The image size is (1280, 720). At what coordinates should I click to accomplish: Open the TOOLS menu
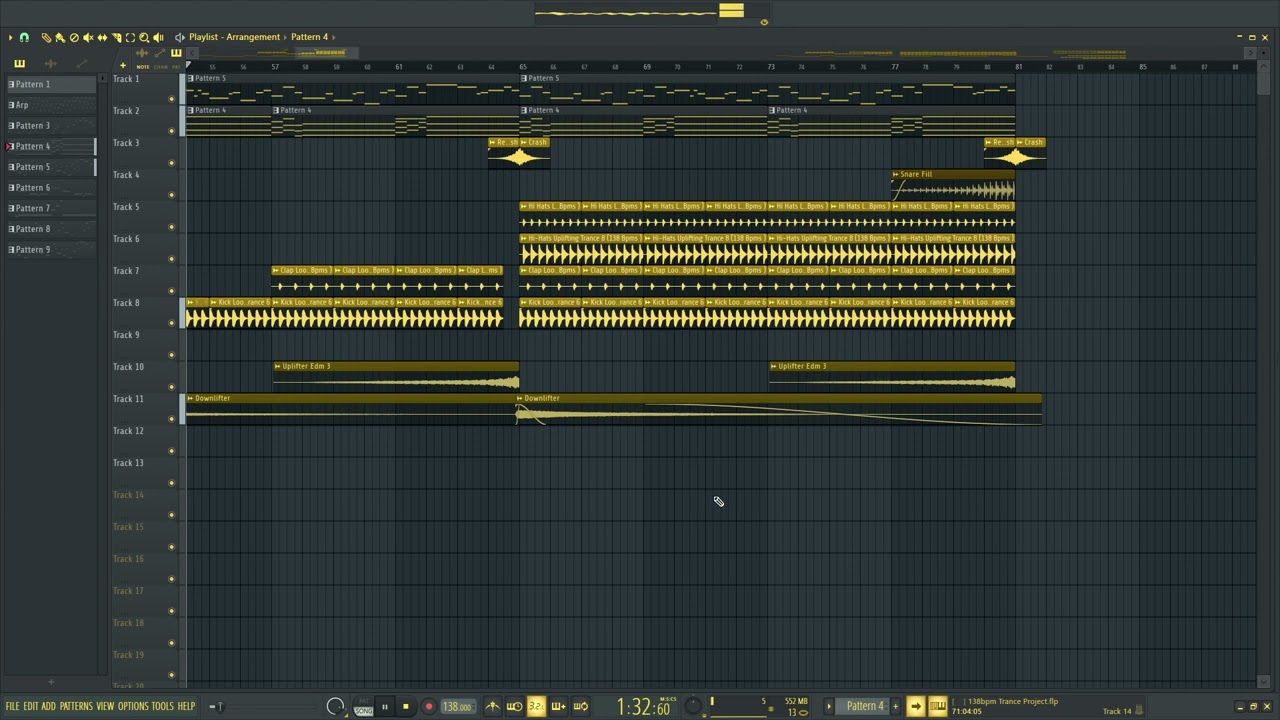point(163,706)
